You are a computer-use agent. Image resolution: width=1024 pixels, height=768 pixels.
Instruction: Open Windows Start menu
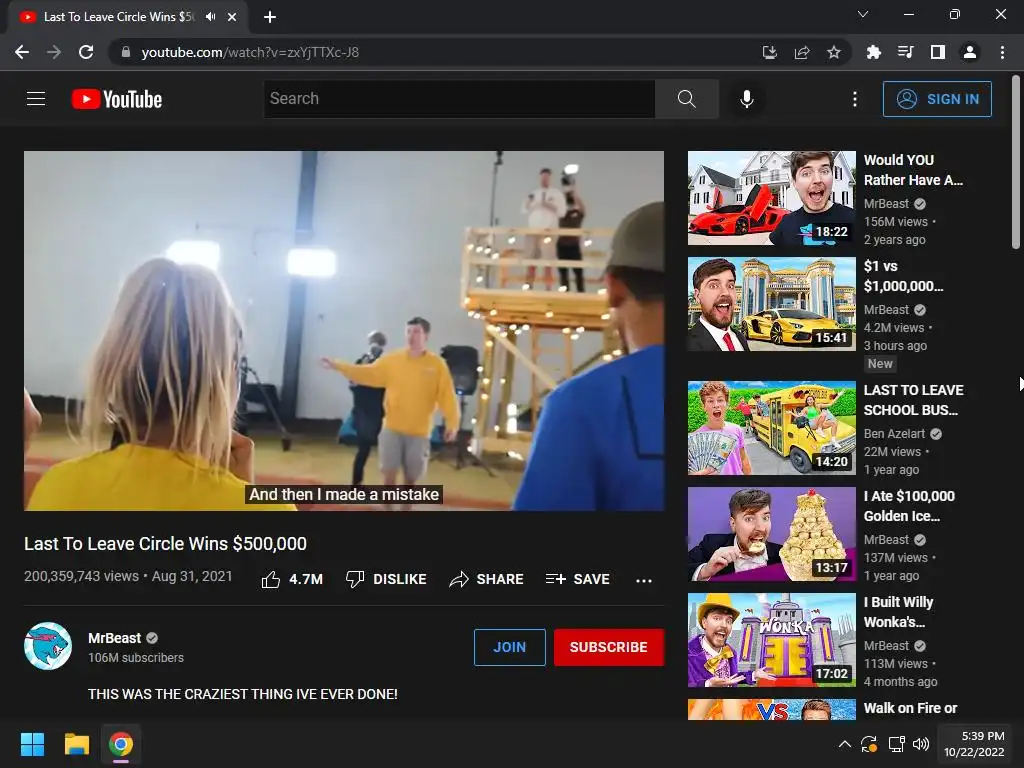pos(32,744)
